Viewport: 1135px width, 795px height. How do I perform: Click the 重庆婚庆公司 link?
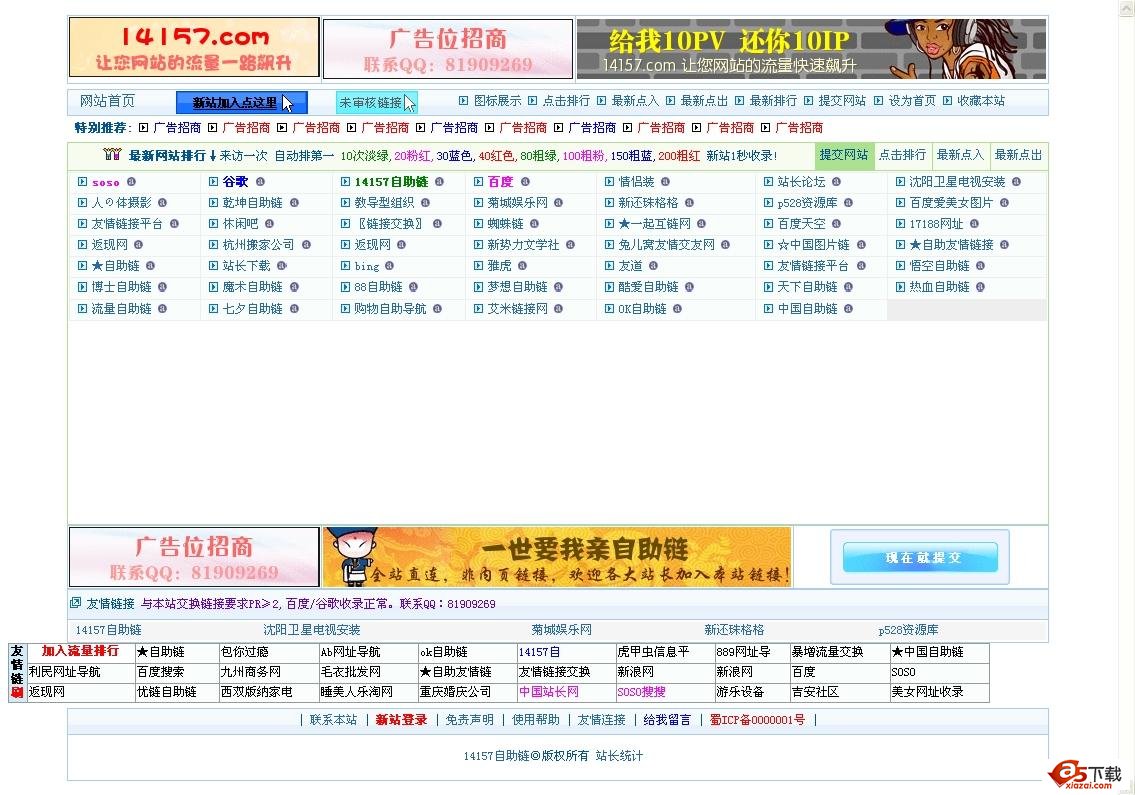pos(455,691)
